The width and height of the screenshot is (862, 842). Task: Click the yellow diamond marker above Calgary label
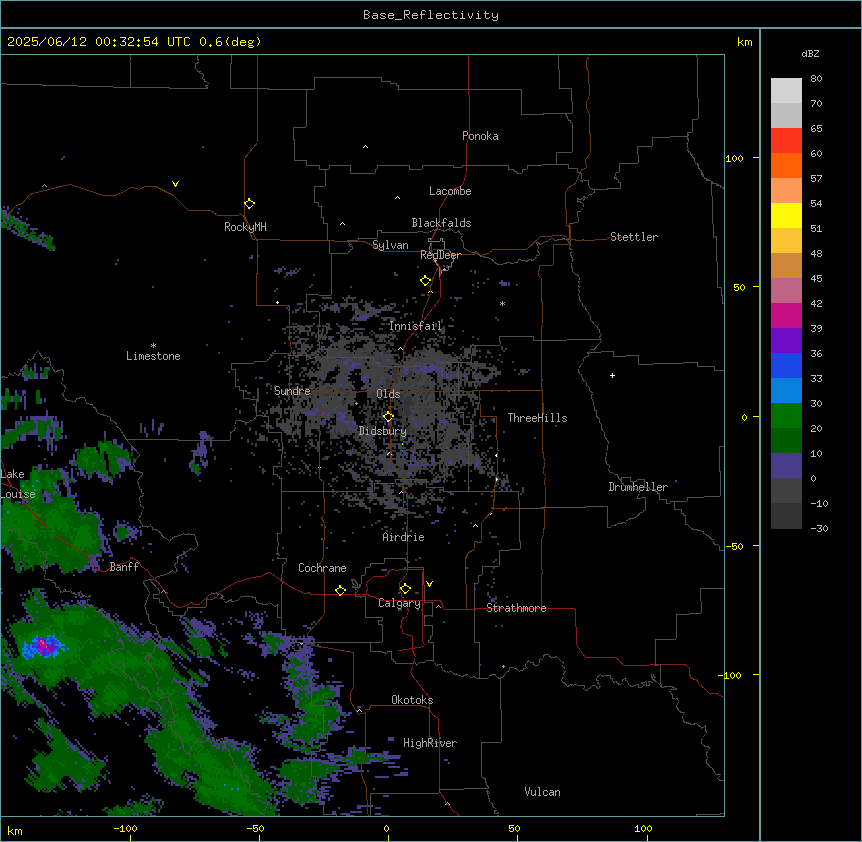[x=405, y=589]
